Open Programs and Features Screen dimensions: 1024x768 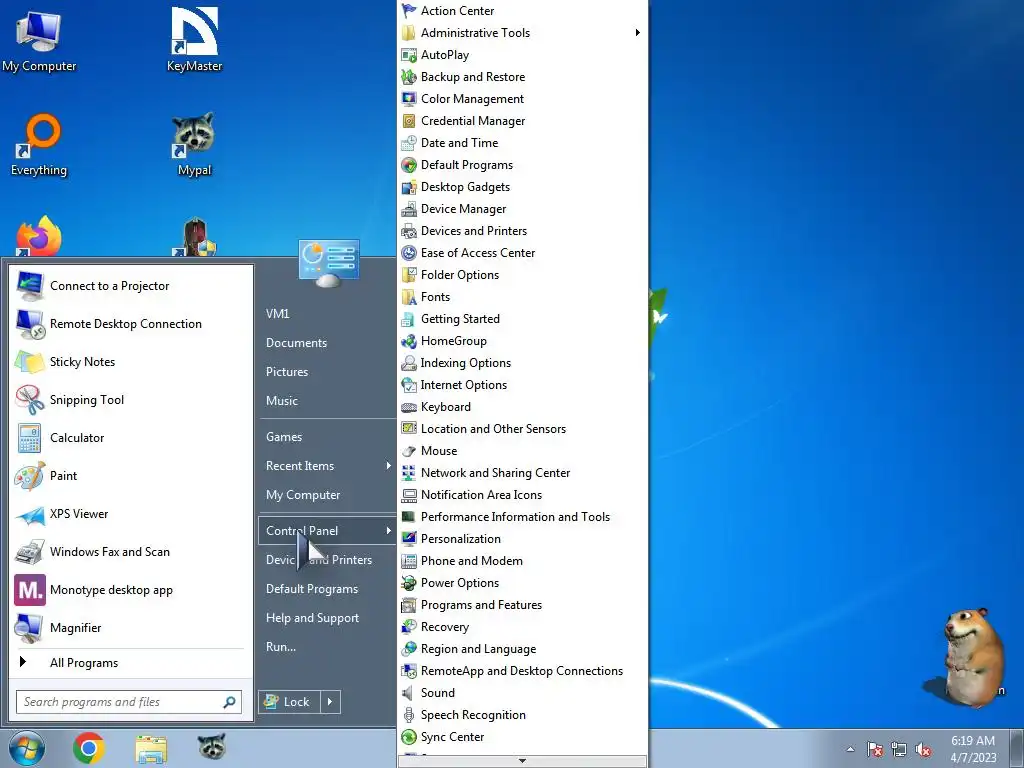(x=522, y=605)
